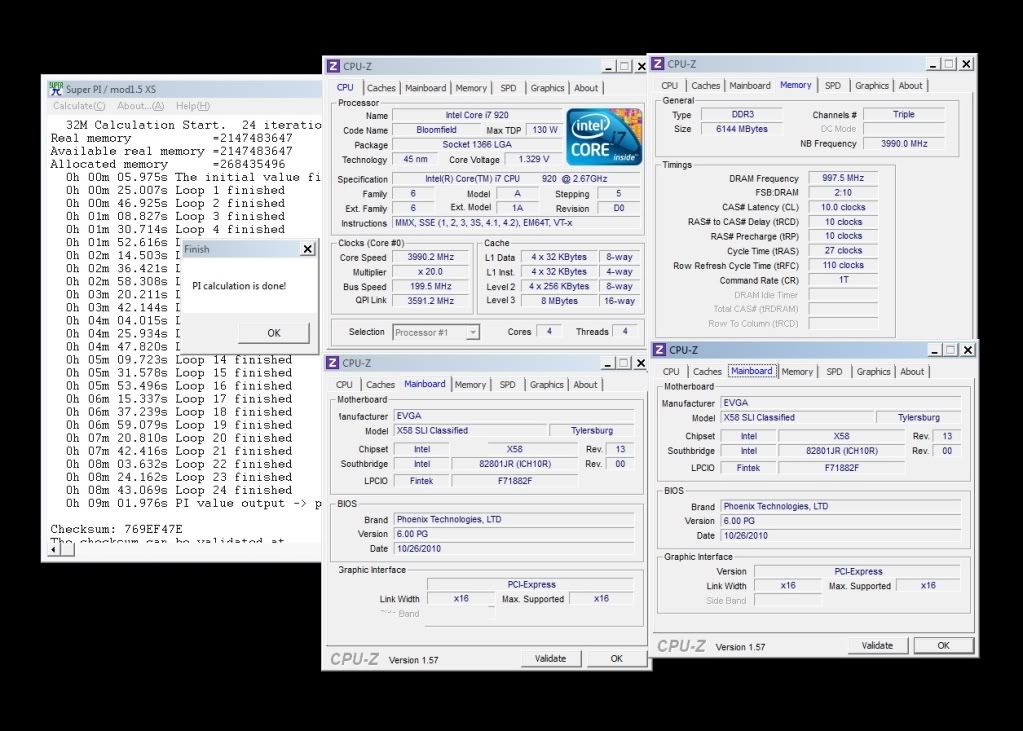Switch to CPU tab in the Timings CPU-Z window
This screenshot has width=1023, height=731.
tap(669, 86)
